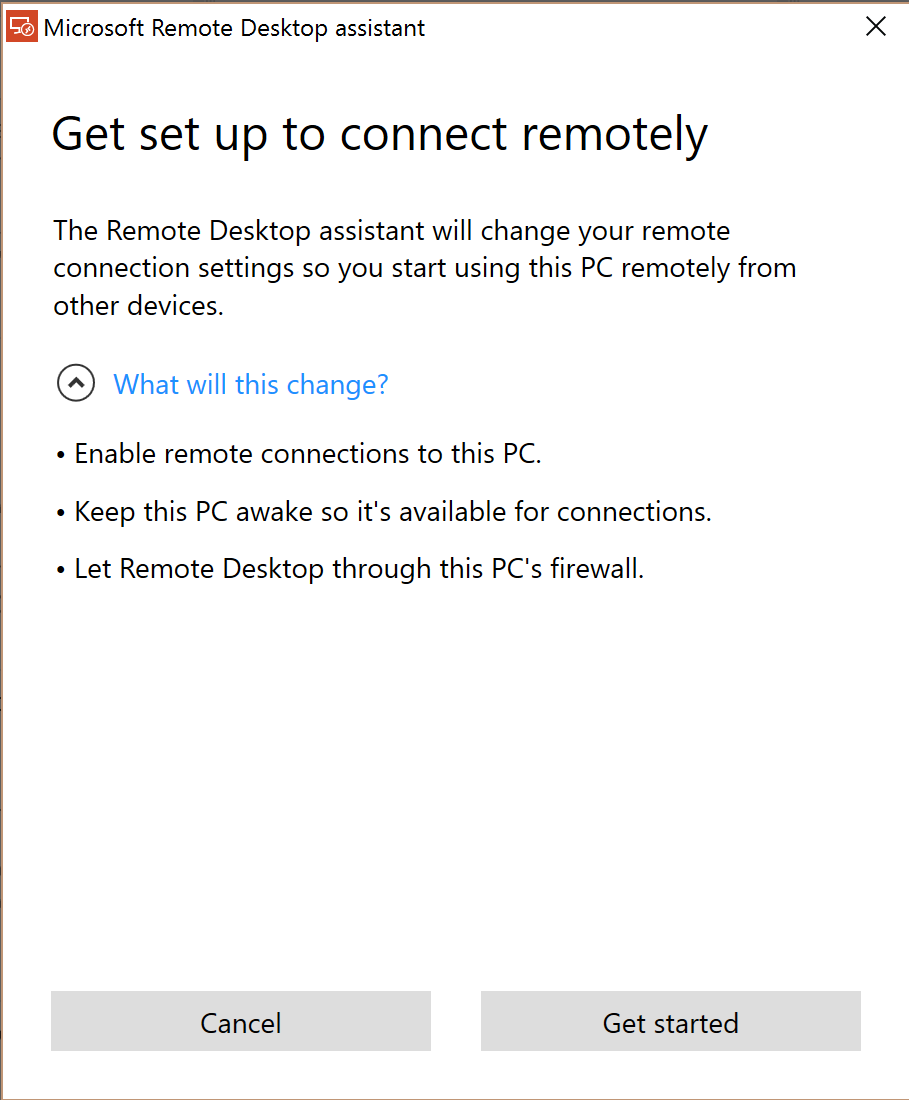909x1100 pixels.
Task: Collapse the "What will this change?" section
Action: coord(76,383)
